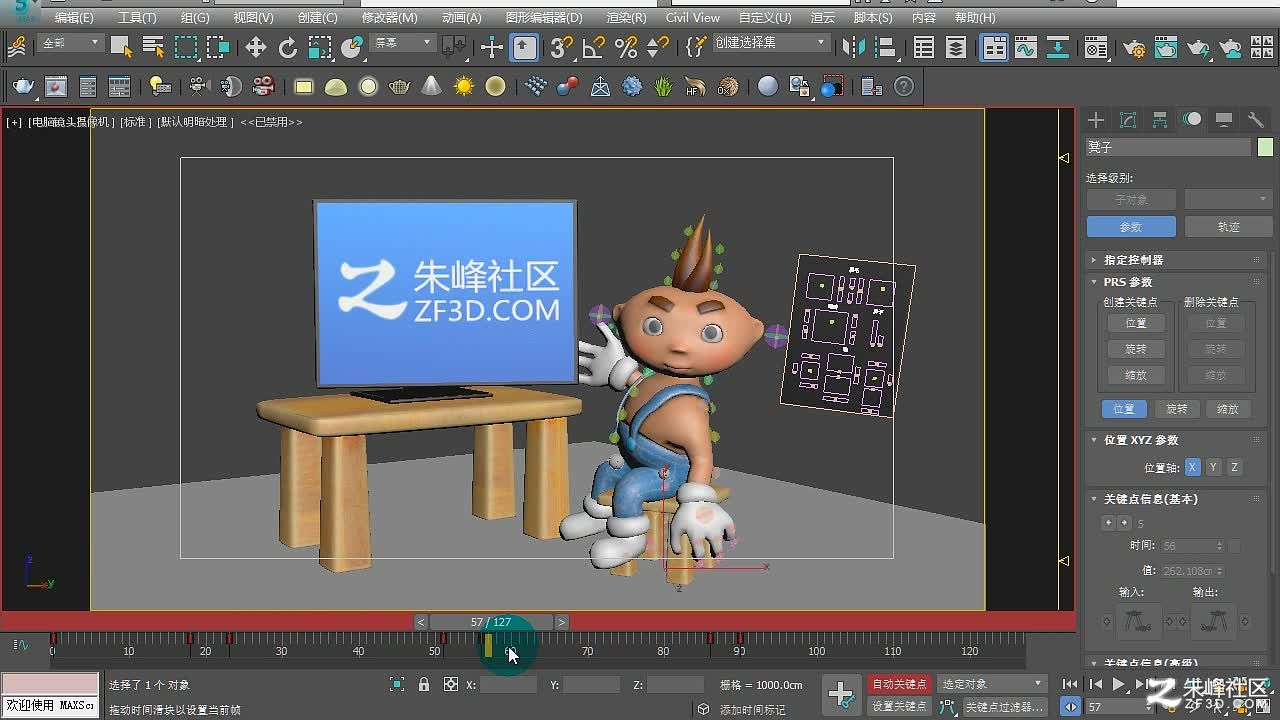Collapse the PRS 参数 rollout

1174,282
